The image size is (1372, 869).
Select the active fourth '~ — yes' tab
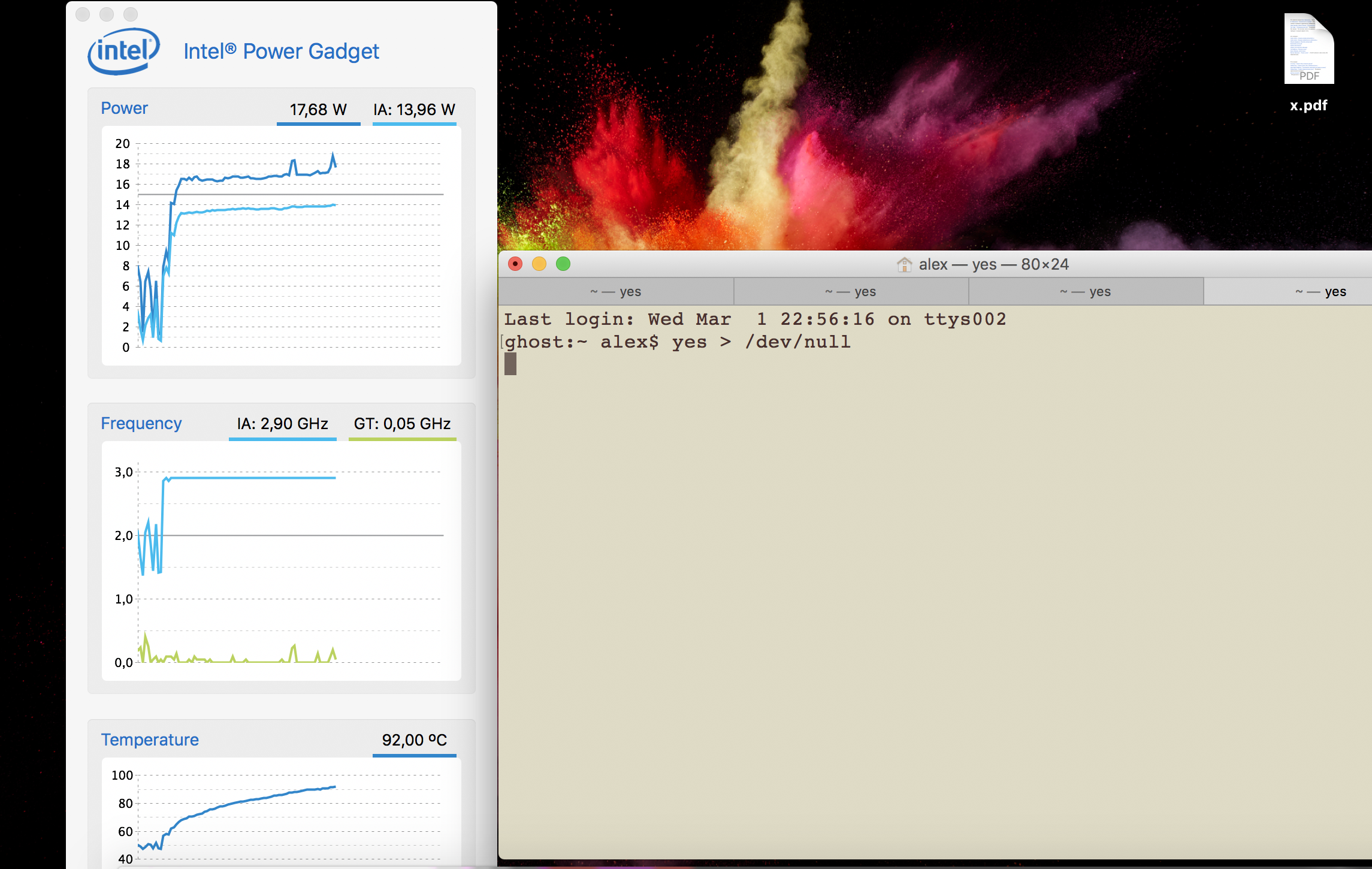point(1288,291)
